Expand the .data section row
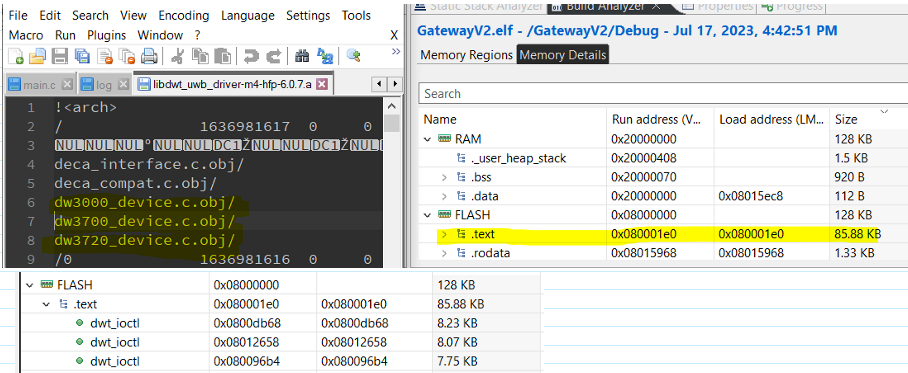Screen dimensions: 908x373 [444, 196]
